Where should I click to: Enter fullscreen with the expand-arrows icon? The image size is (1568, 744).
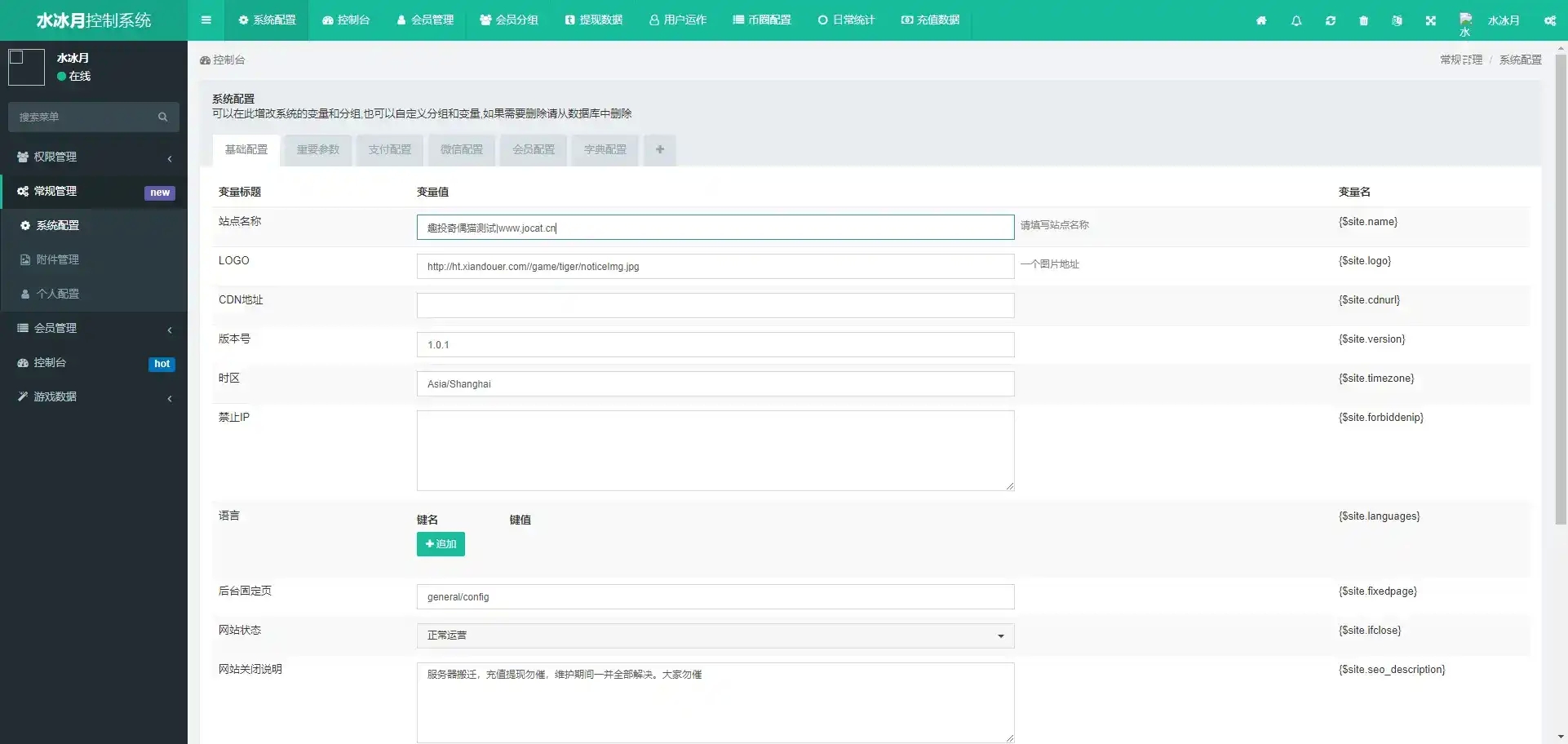(x=1430, y=20)
